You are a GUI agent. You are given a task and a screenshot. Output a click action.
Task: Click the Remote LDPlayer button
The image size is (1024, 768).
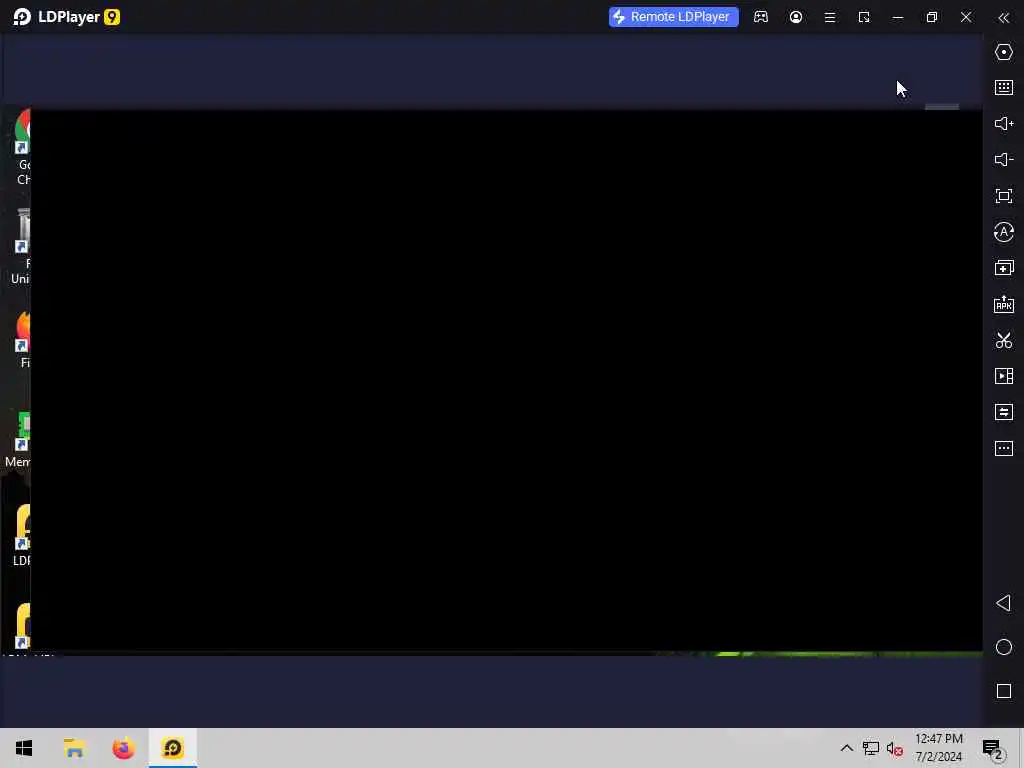[x=673, y=17]
